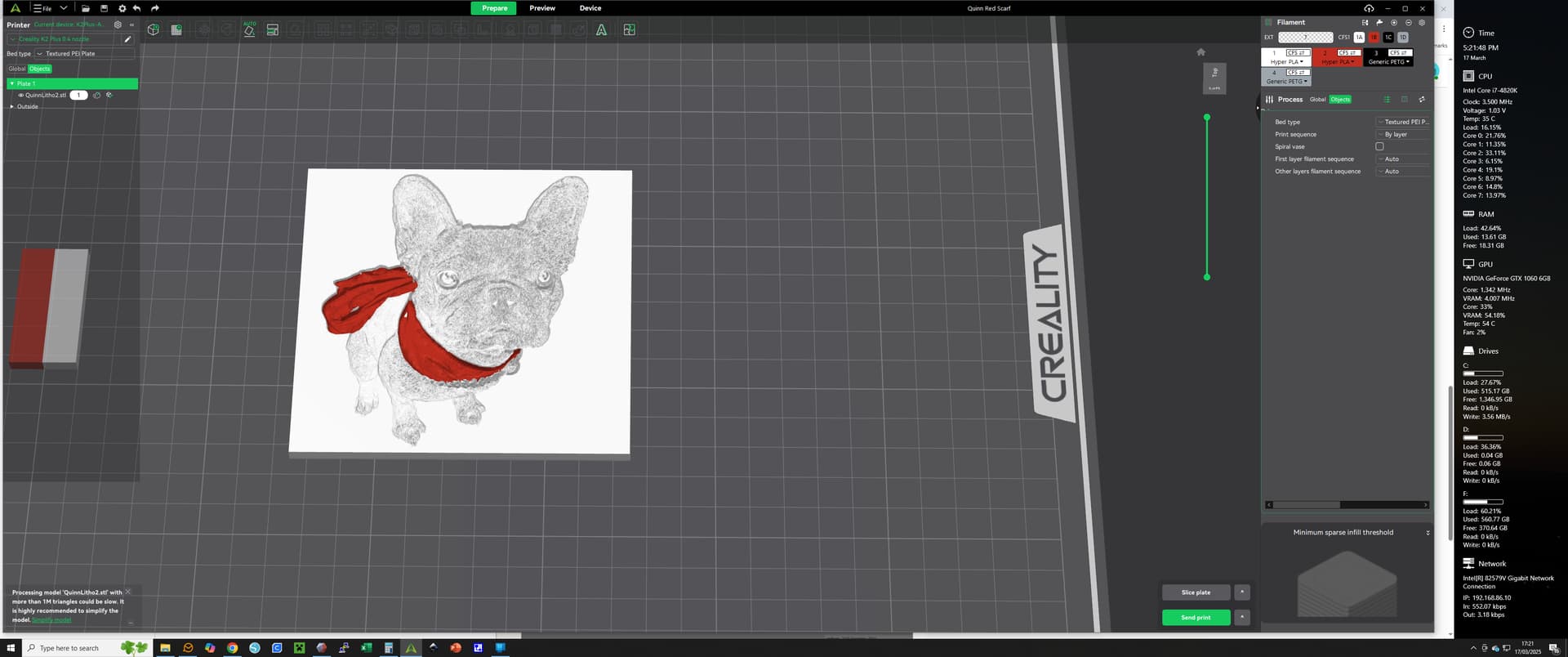Collapse the left Printer panel

point(131,25)
